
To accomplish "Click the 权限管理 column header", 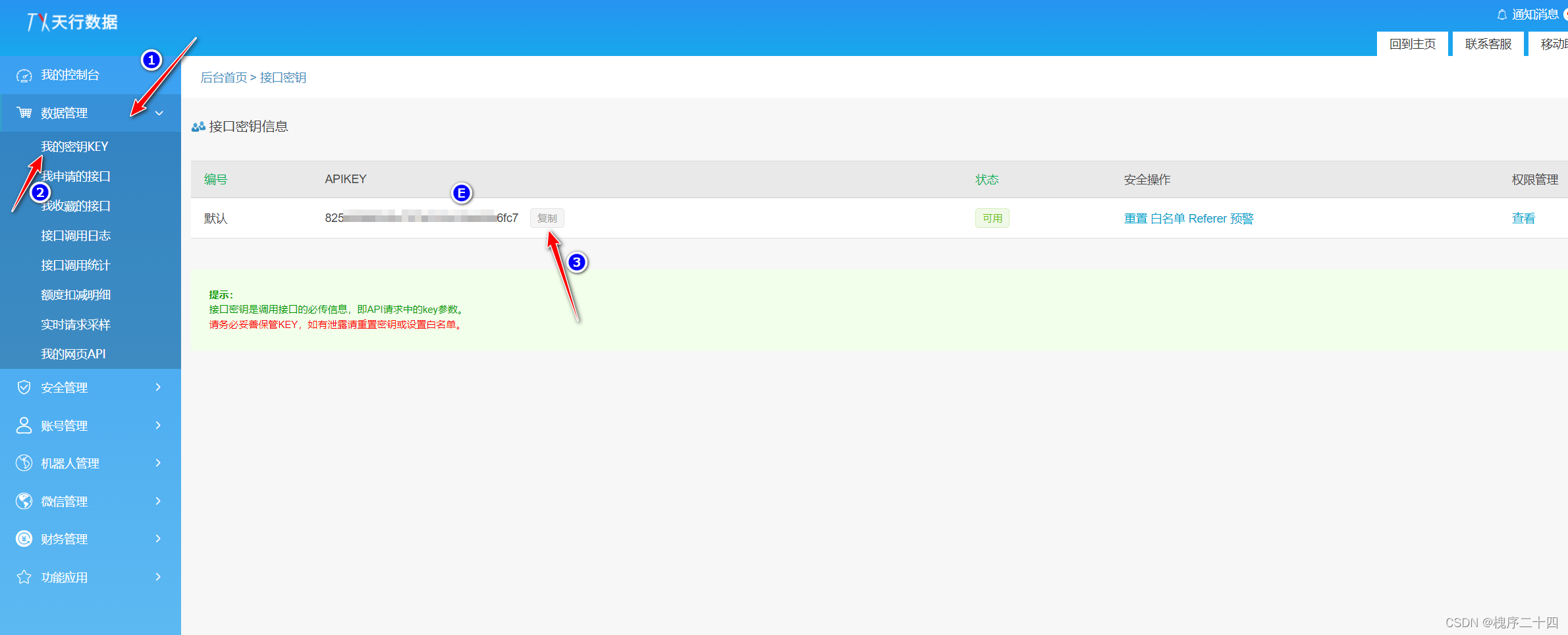I will (x=1534, y=180).
